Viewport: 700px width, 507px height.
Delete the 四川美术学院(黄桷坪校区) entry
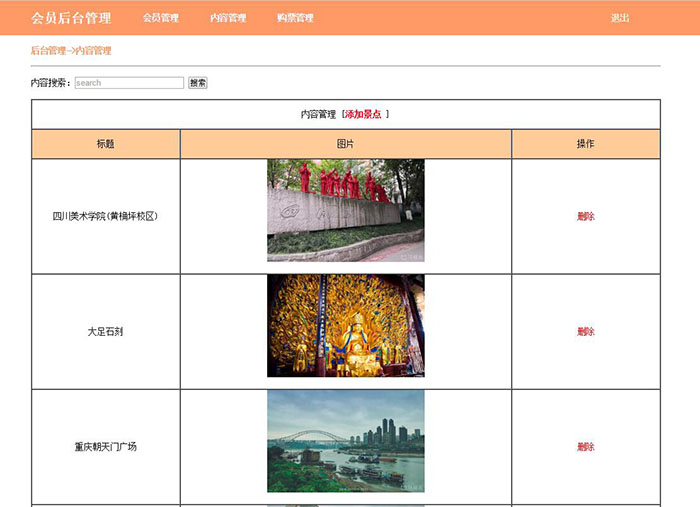point(585,216)
